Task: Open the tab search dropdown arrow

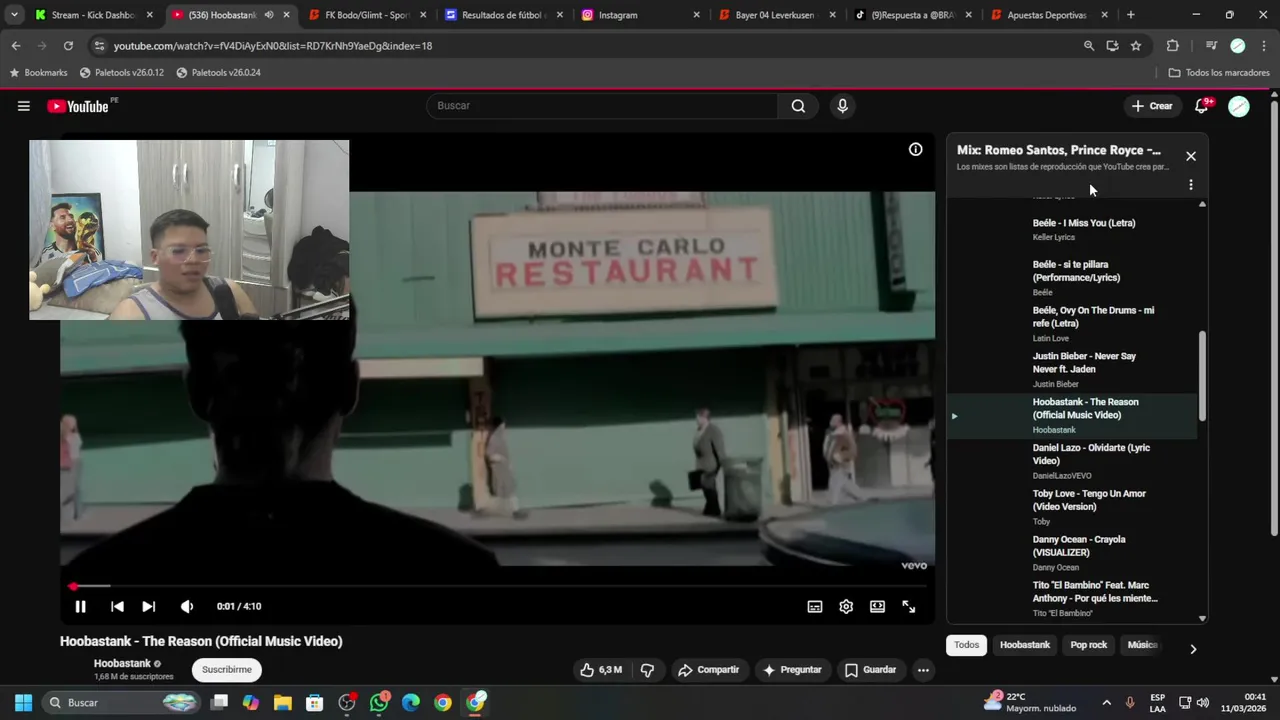Action: pos(14,15)
